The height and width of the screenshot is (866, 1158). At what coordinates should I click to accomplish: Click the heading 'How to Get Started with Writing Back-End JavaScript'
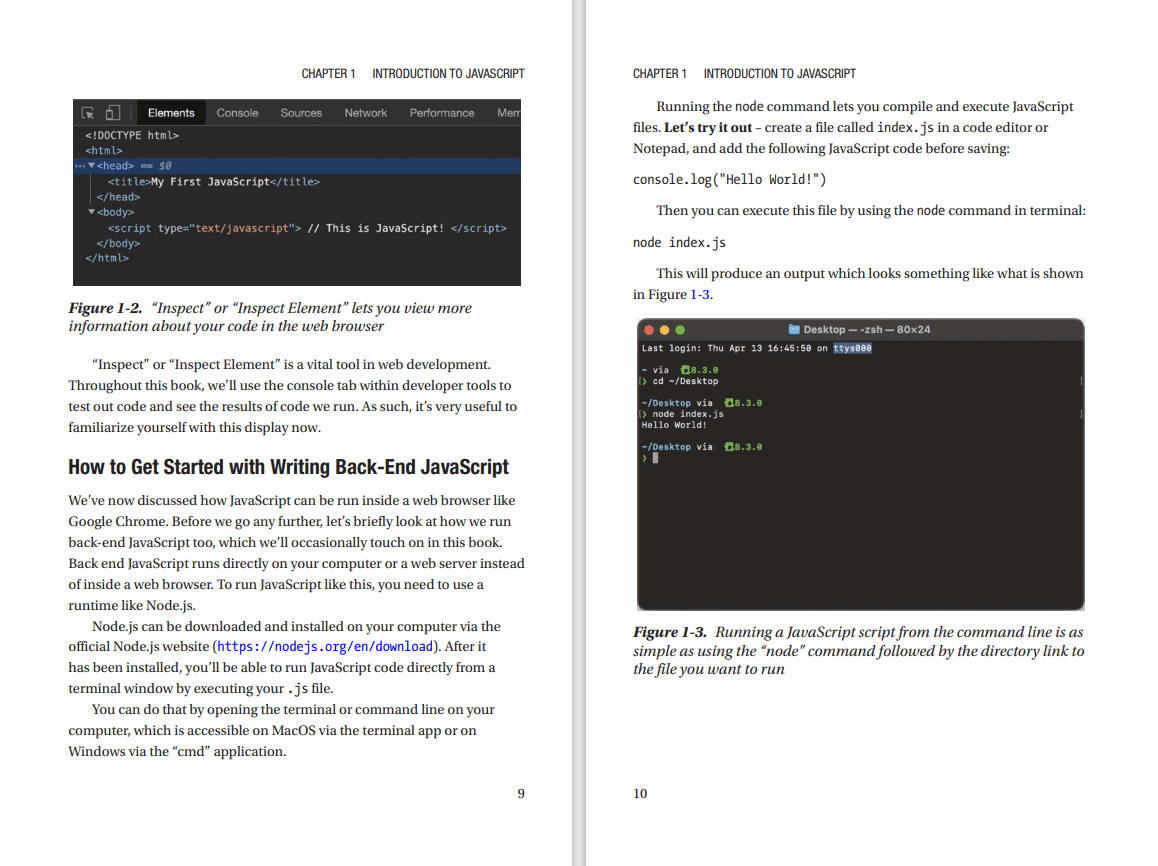(x=289, y=467)
